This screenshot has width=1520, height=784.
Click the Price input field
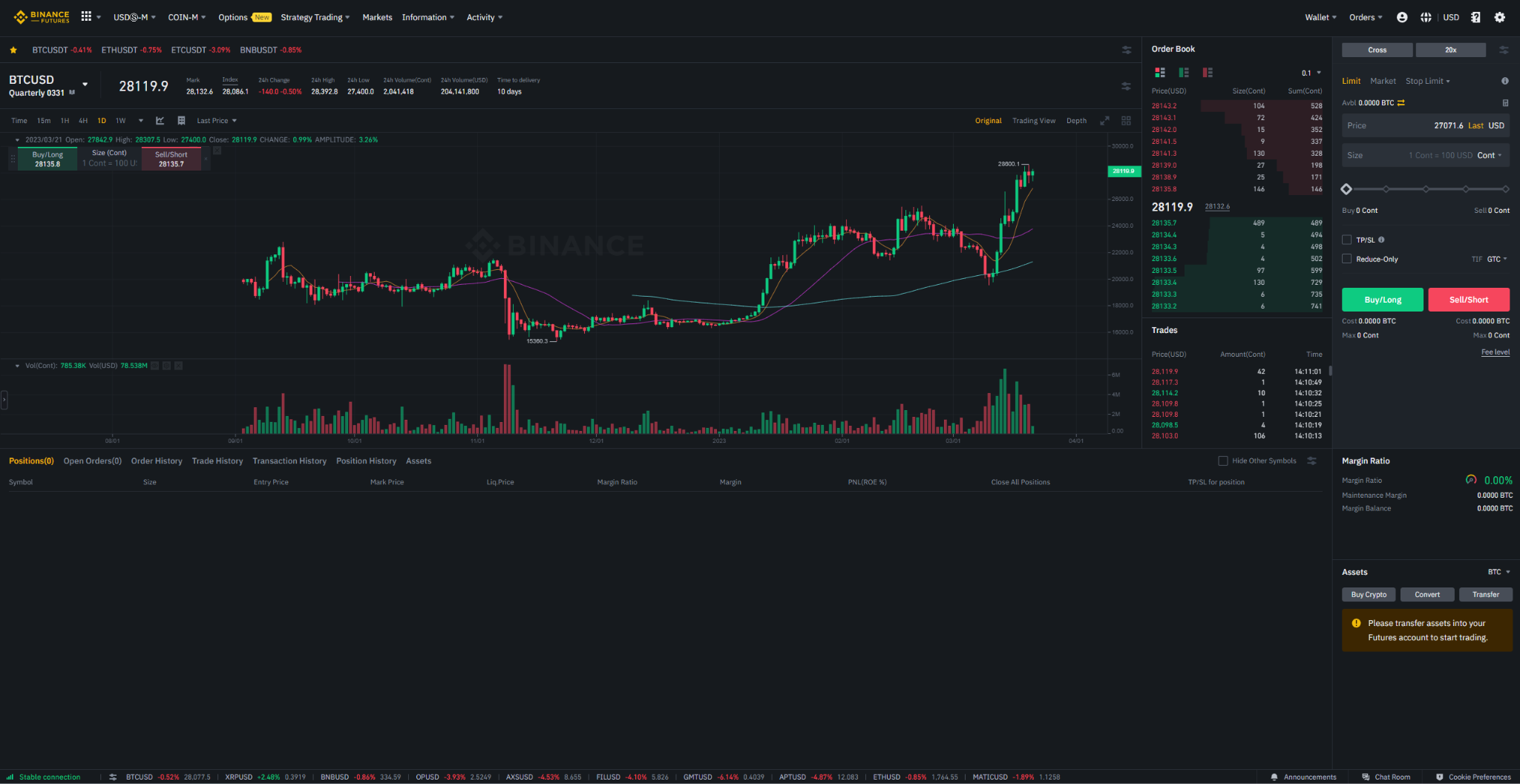click(1425, 125)
